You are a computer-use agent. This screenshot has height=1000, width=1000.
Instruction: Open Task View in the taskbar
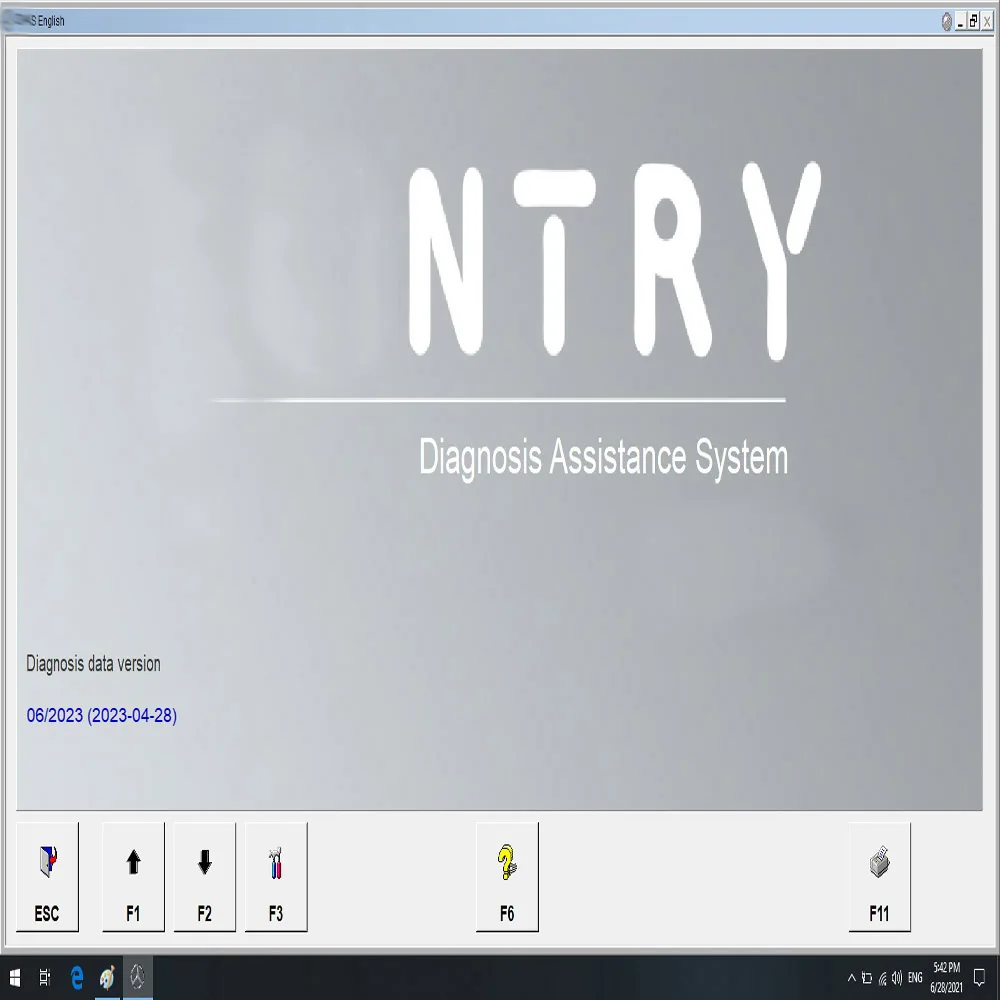pyautogui.click(x=45, y=977)
